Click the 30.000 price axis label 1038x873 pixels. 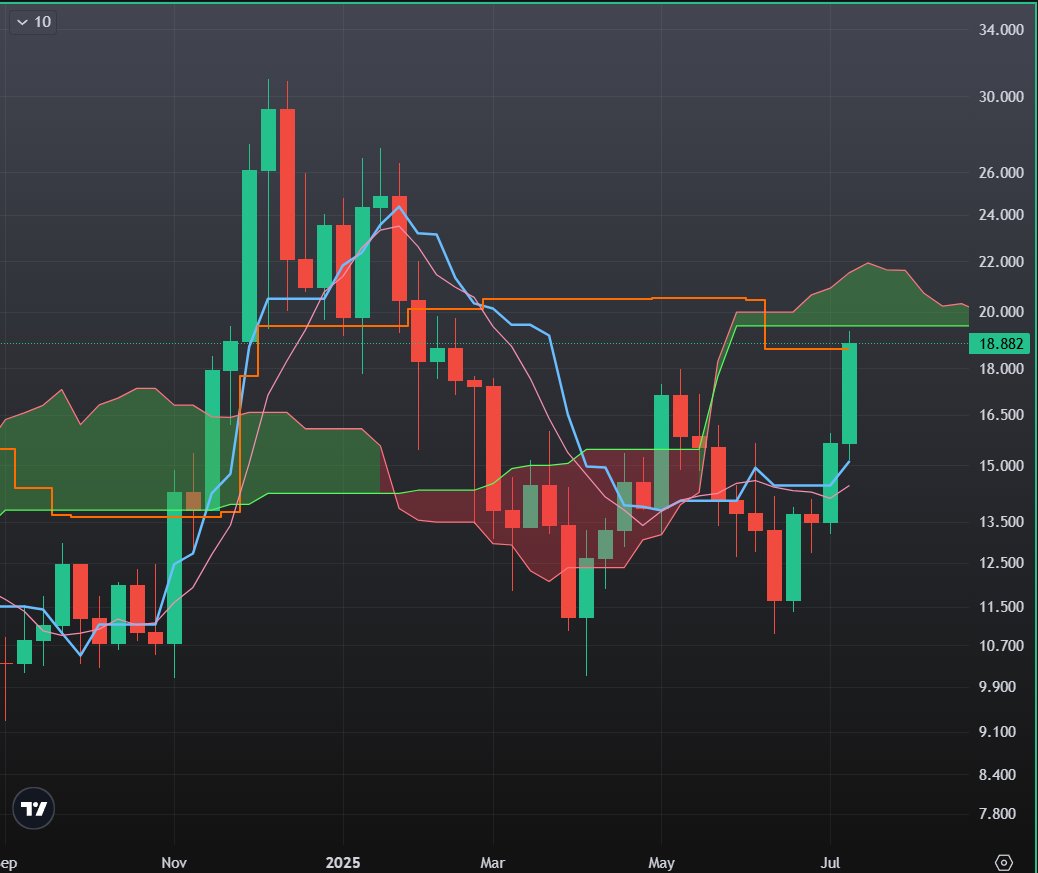pos(1001,97)
